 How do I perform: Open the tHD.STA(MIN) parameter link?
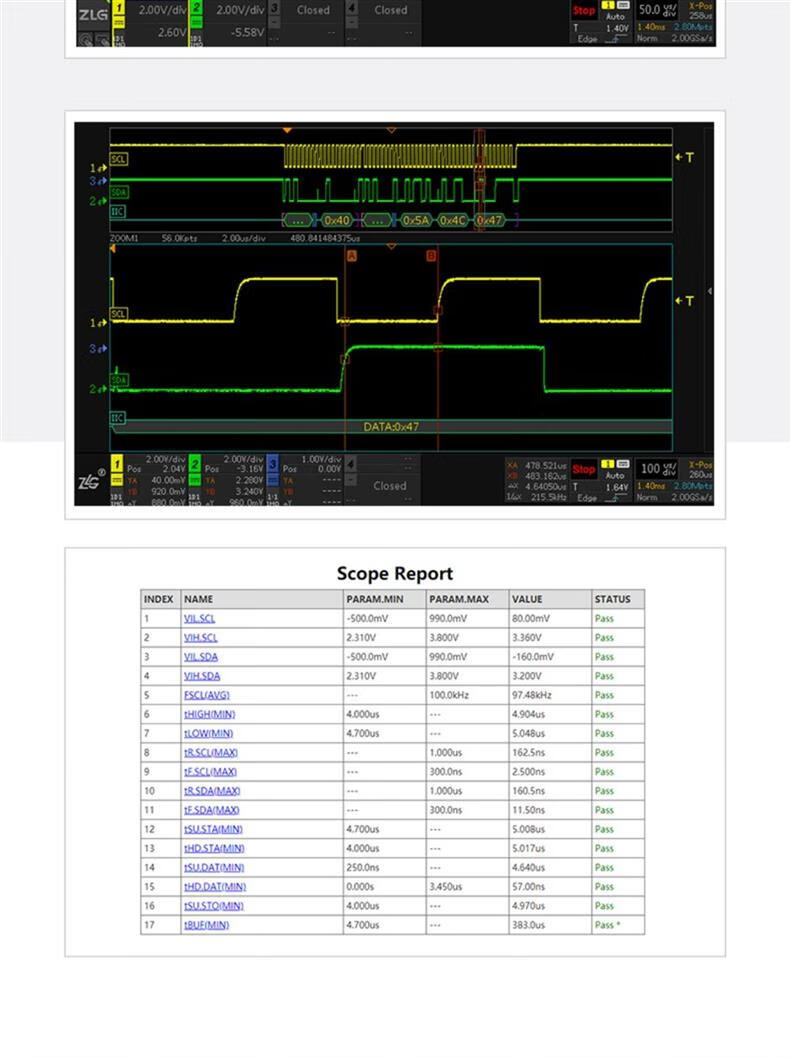pyautogui.click(x=214, y=848)
